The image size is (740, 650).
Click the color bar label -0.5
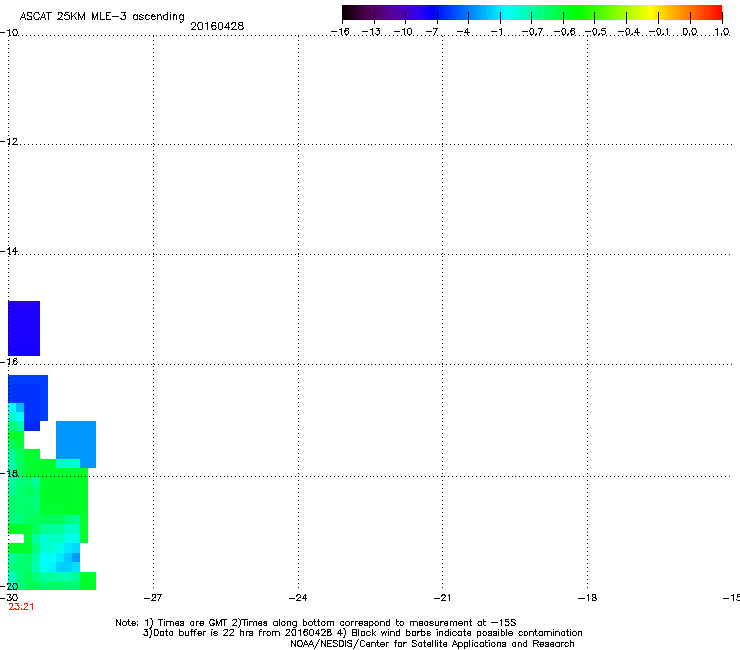(x=596, y=32)
